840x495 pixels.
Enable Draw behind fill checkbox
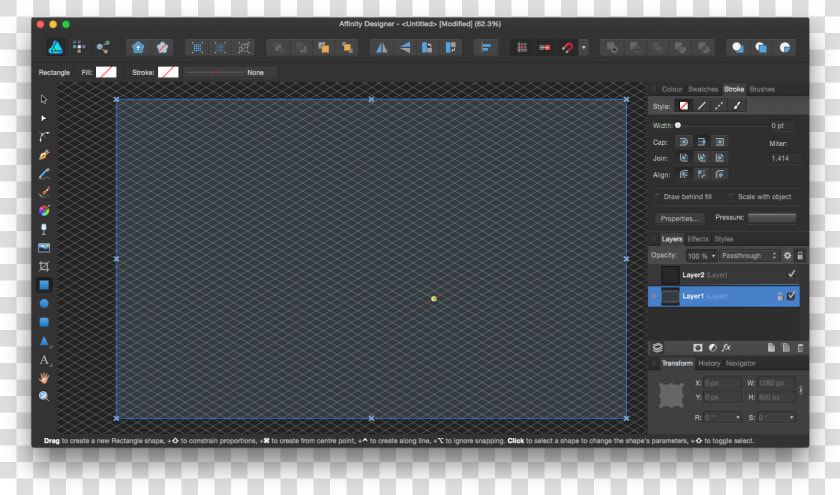[x=657, y=197]
